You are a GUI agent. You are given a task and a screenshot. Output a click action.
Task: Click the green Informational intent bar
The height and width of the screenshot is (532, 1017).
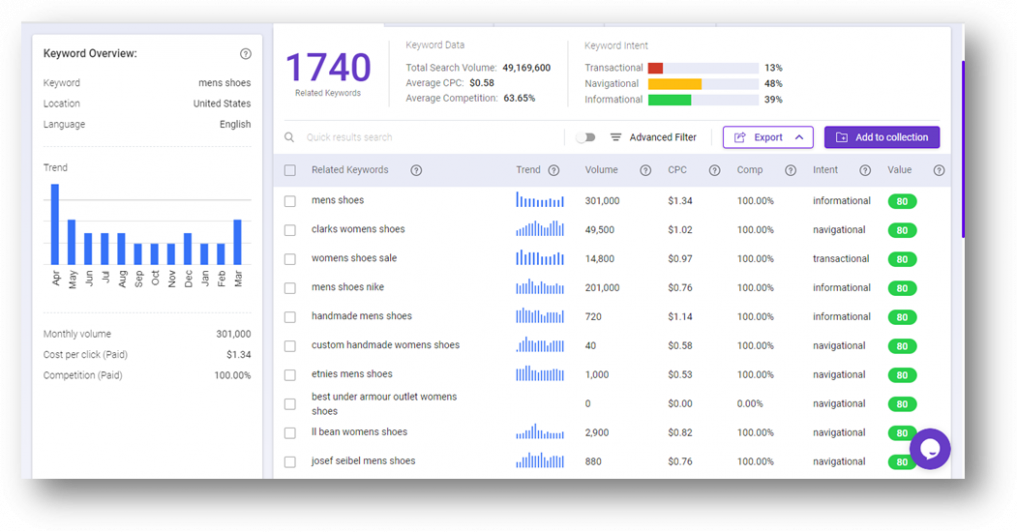[x=669, y=100]
